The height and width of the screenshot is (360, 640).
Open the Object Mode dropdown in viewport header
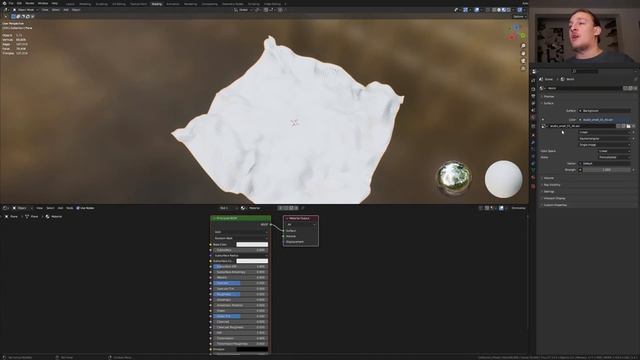click(25, 10)
